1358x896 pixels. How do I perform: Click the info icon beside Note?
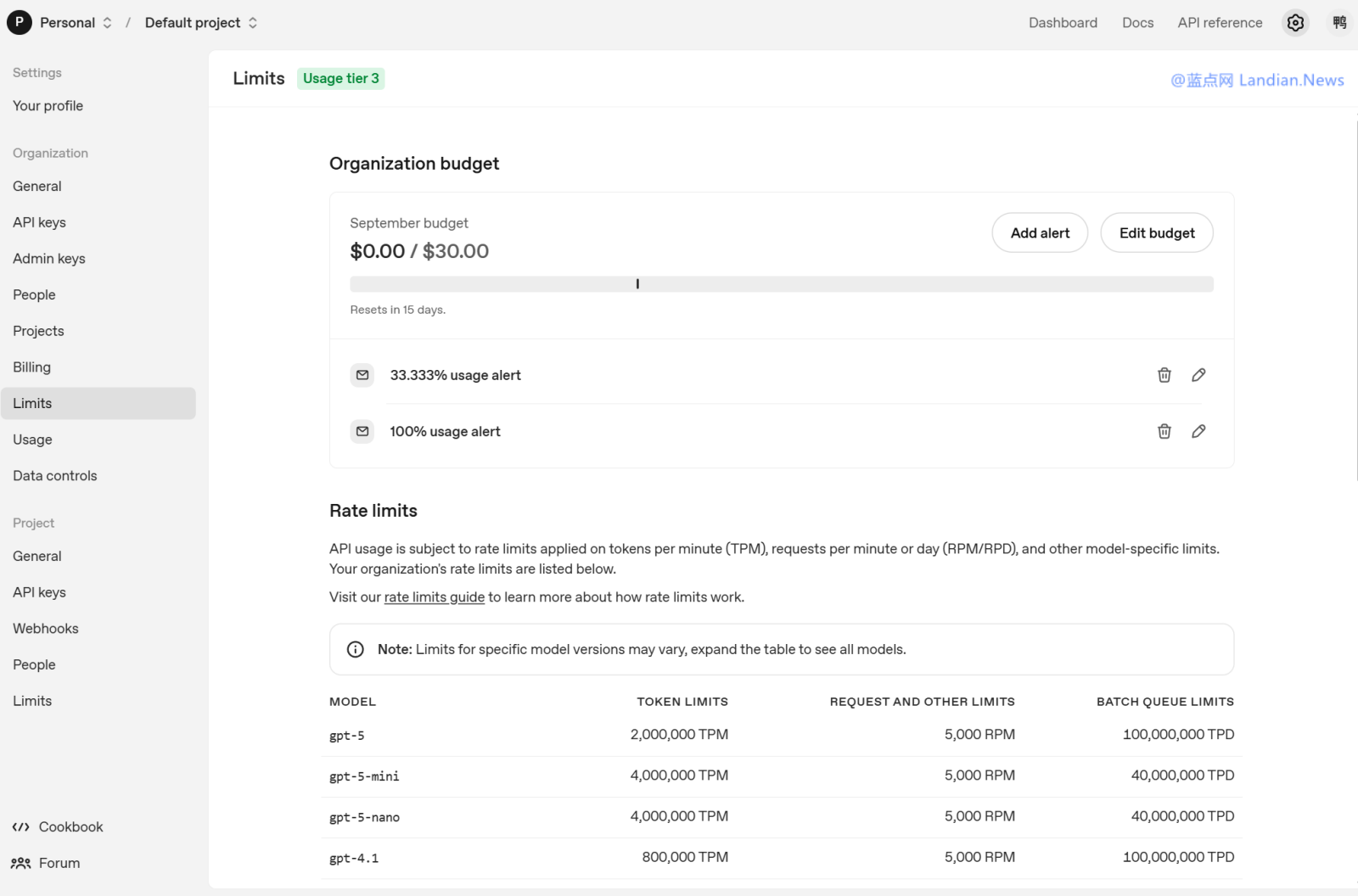click(356, 649)
